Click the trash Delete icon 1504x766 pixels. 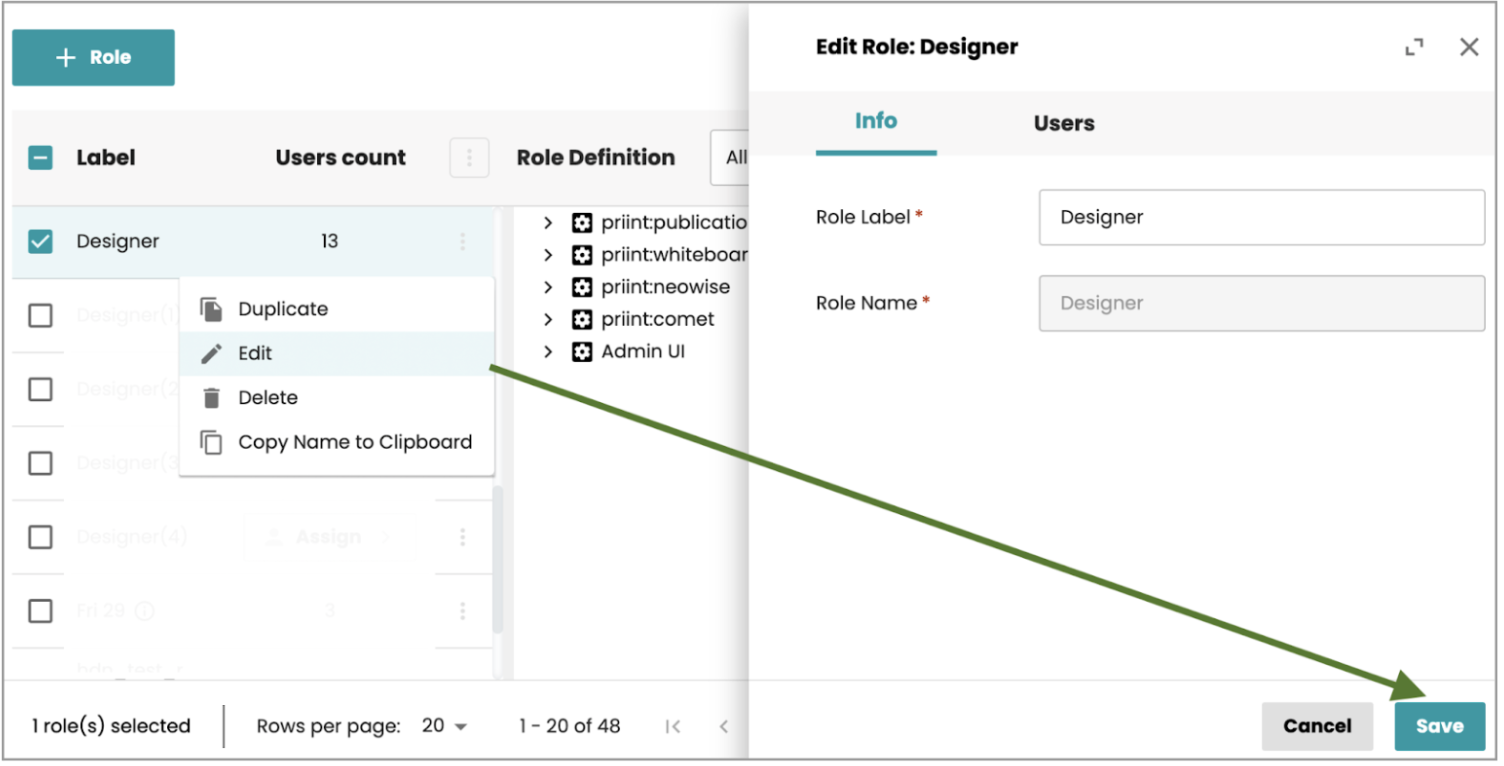click(x=211, y=398)
